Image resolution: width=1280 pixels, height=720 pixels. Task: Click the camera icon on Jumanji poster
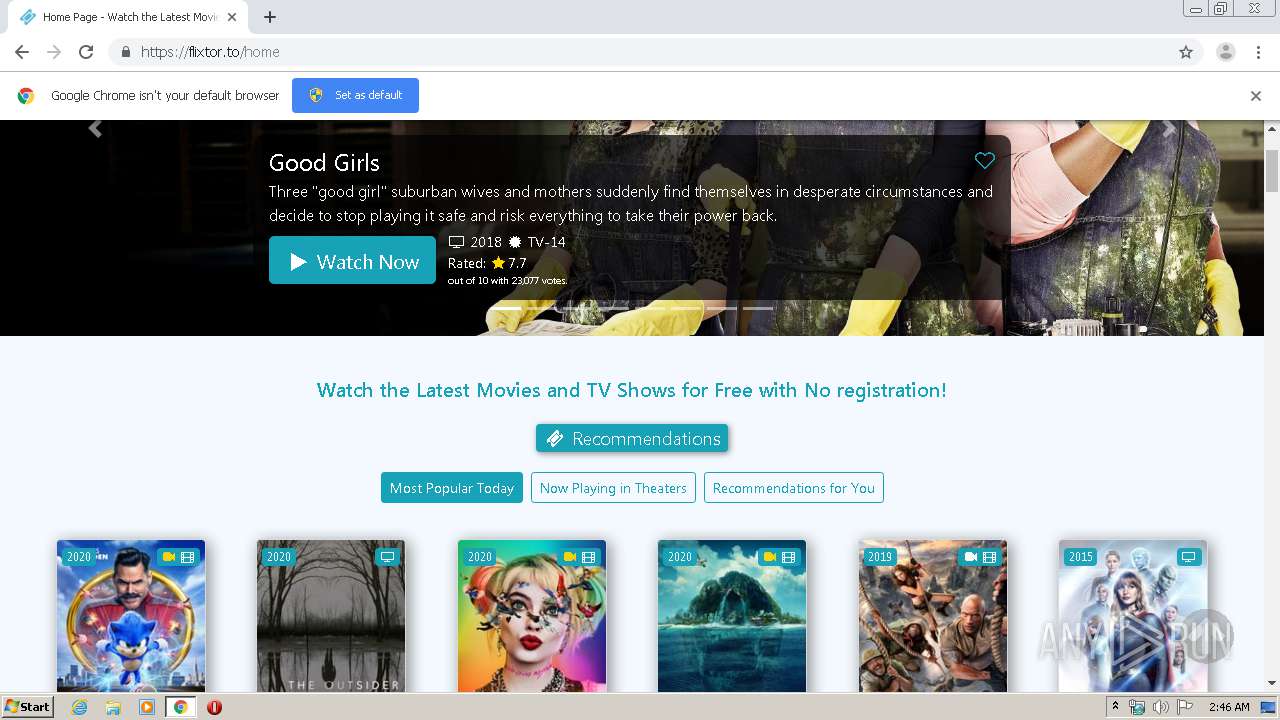click(970, 557)
